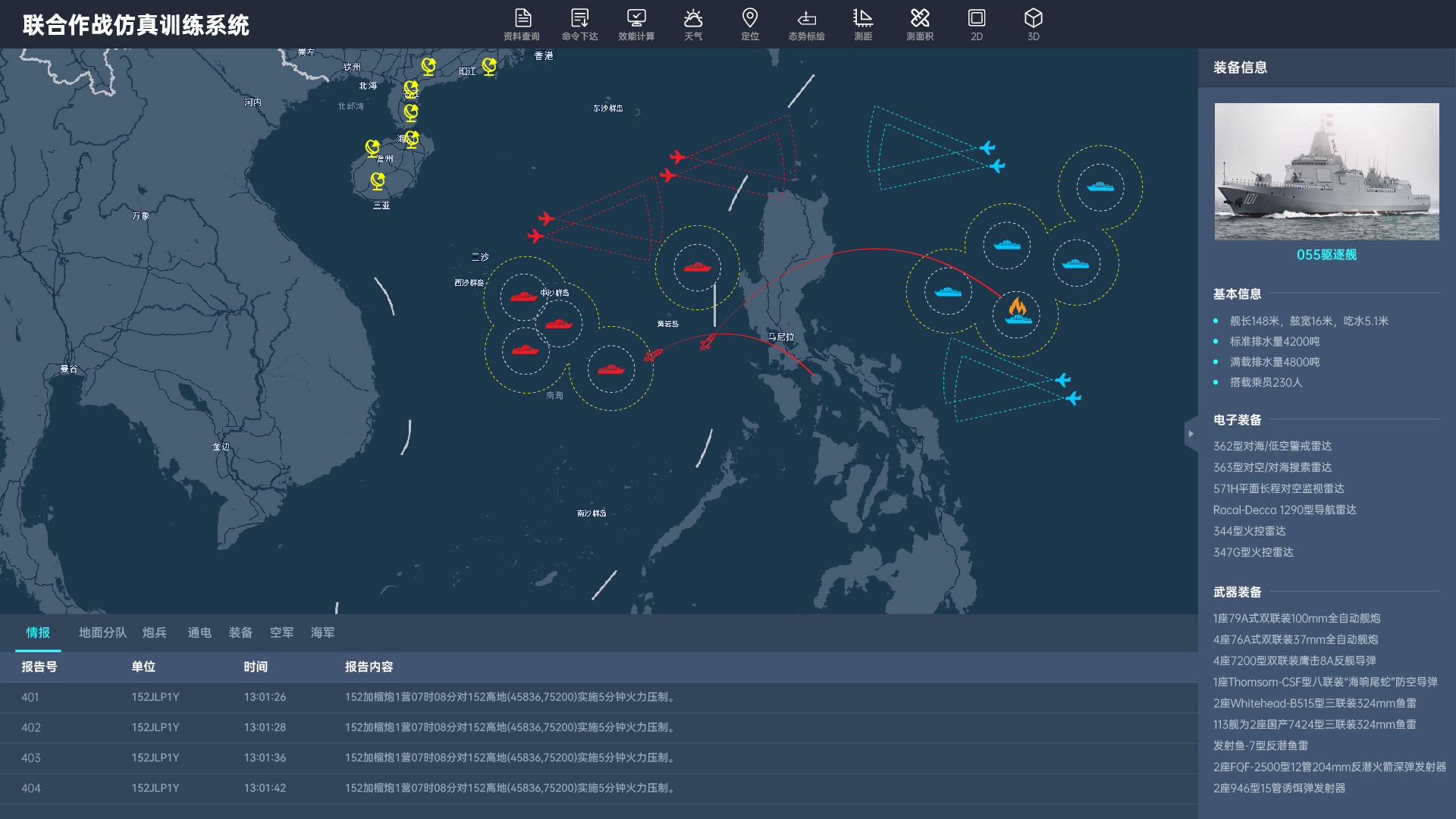Activate the 态势标绘 situation plotting tool

click(x=806, y=24)
